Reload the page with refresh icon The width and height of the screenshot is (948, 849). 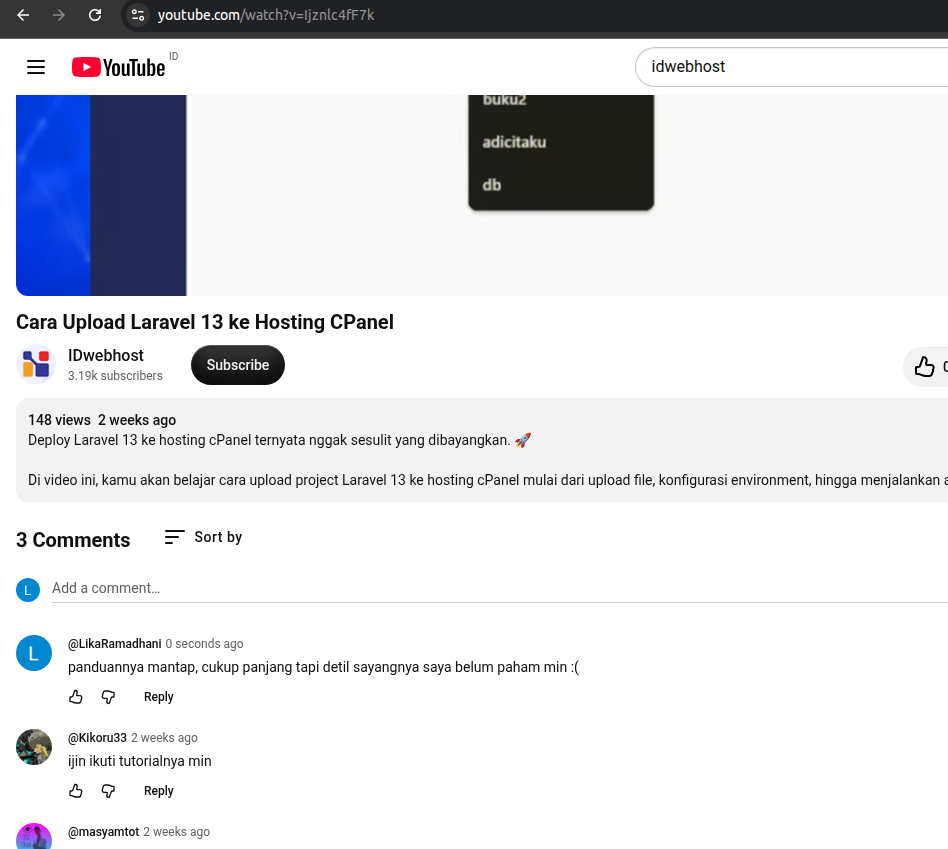click(x=95, y=15)
